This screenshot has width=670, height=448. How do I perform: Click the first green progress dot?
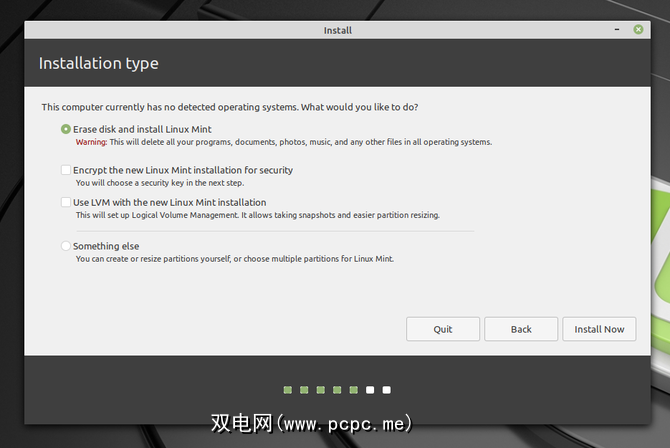(288, 389)
